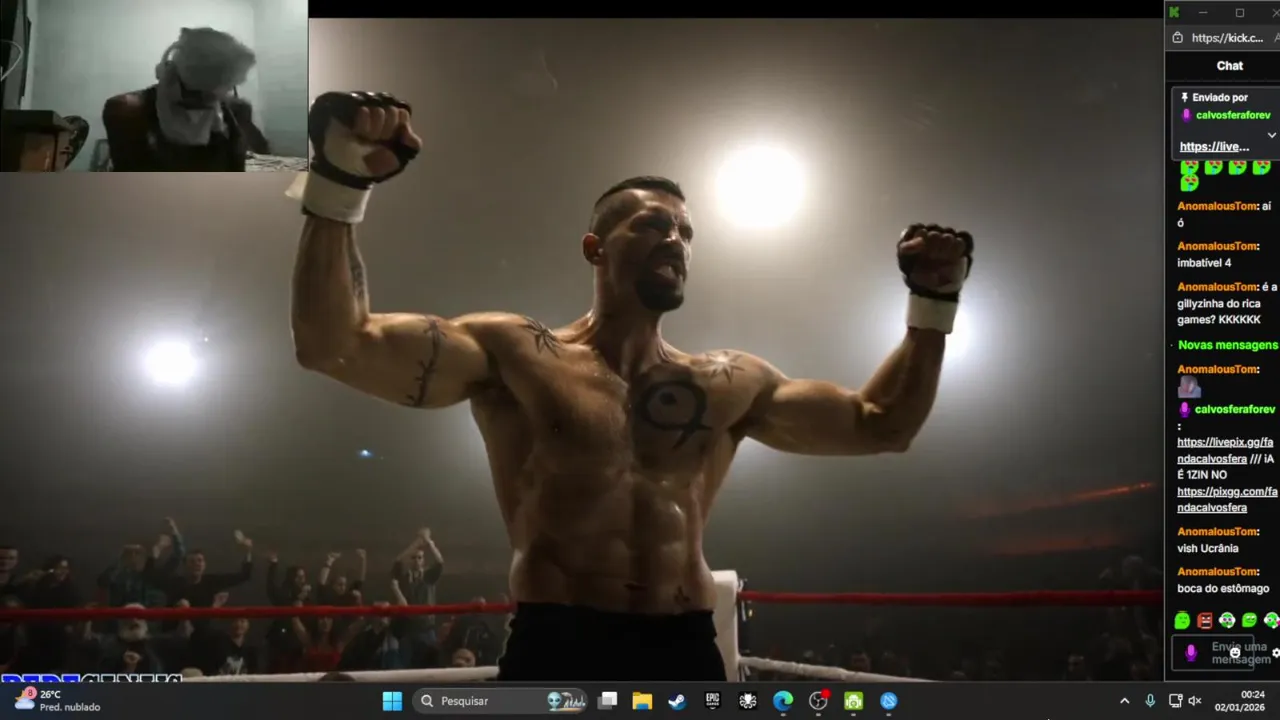This screenshot has width=1280, height=720.
Task: Click the microphone icon in system tray
Action: 1150,701
